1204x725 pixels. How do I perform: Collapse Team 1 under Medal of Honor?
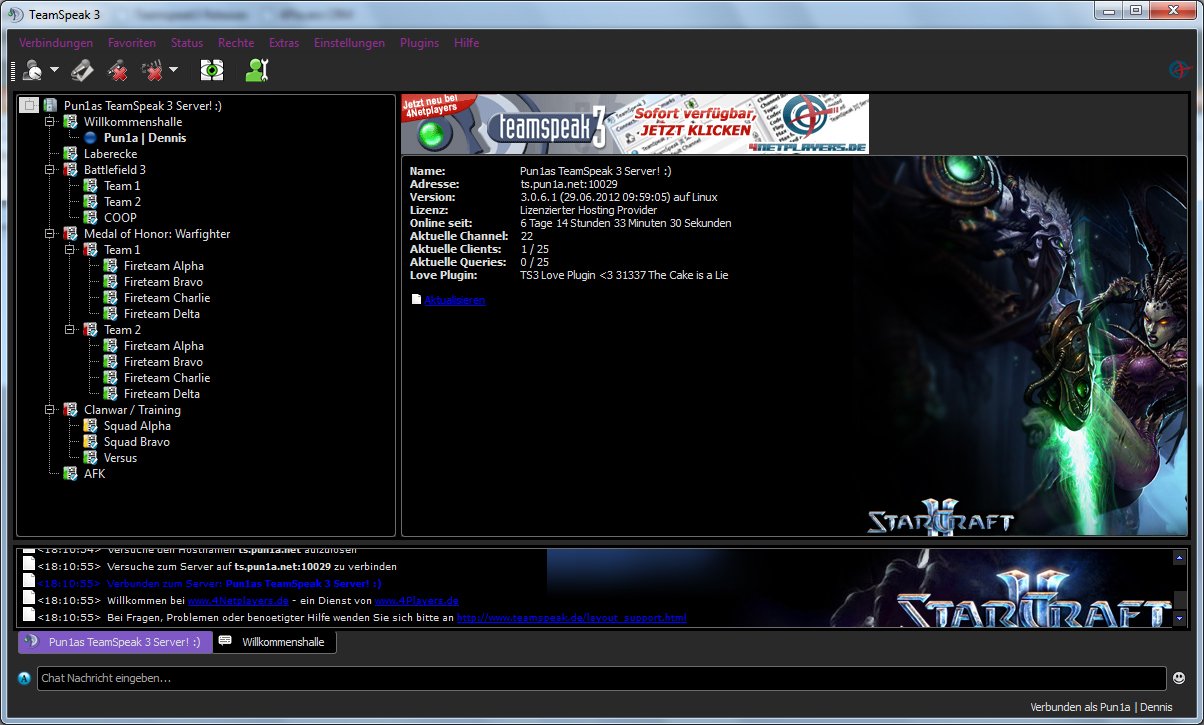click(70, 249)
